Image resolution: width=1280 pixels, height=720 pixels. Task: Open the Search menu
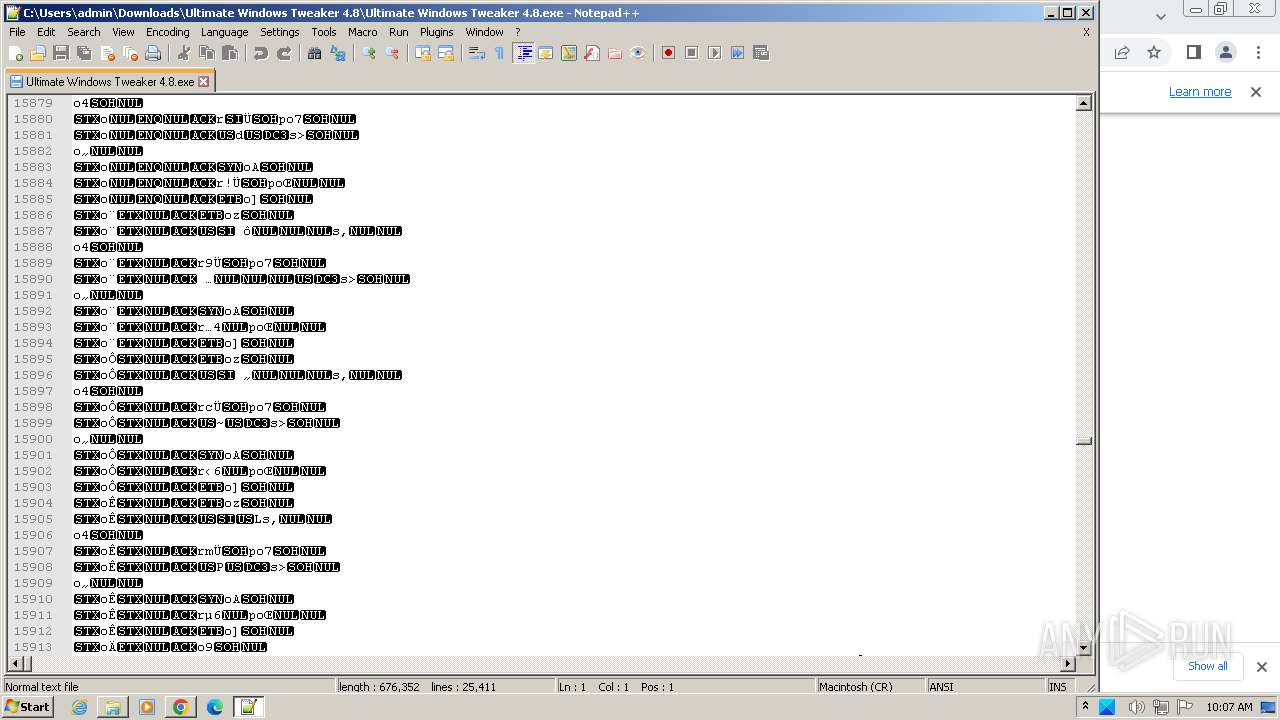tap(84, 32)
